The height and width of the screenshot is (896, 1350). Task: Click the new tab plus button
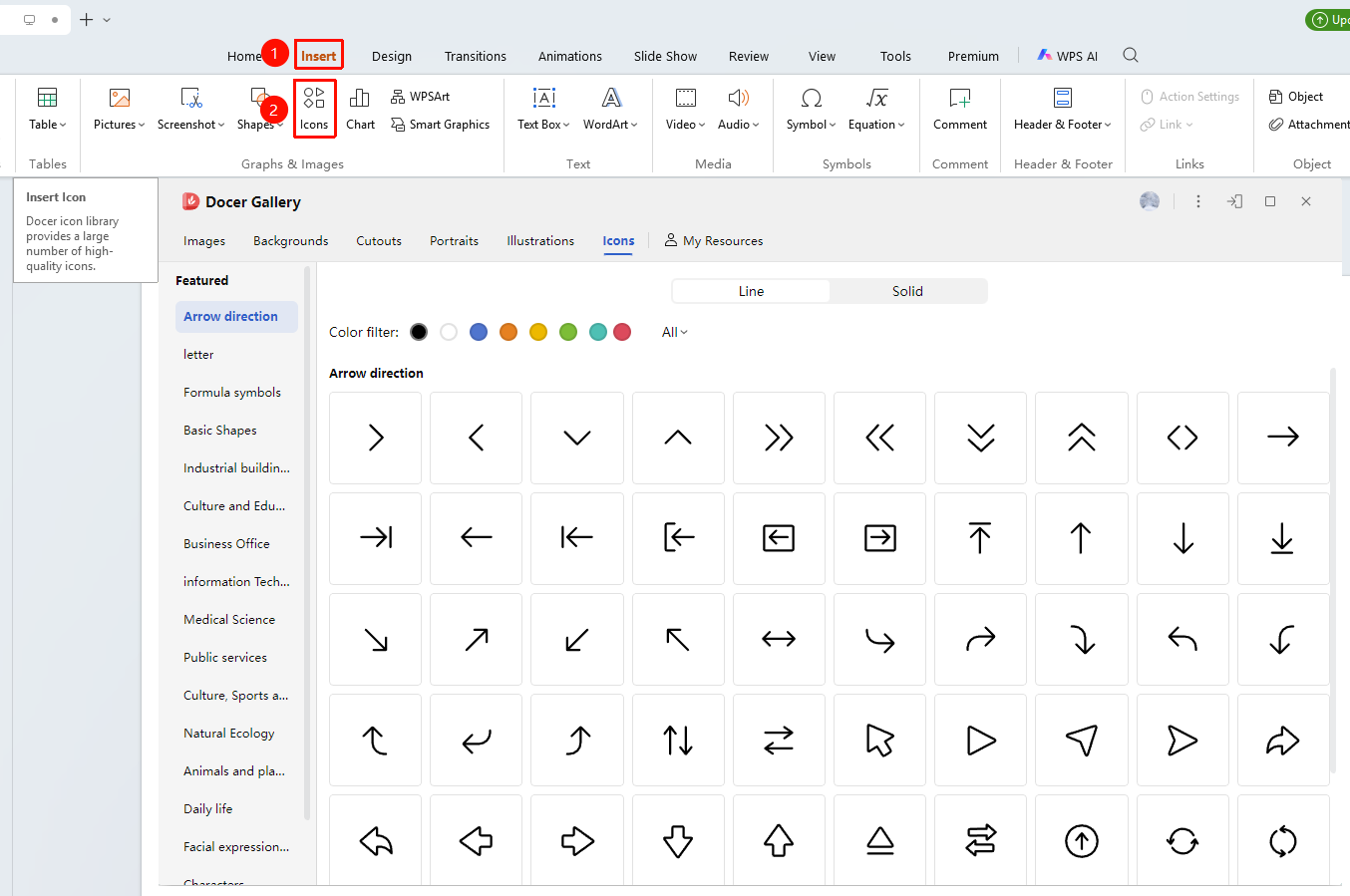coord(87,19)
